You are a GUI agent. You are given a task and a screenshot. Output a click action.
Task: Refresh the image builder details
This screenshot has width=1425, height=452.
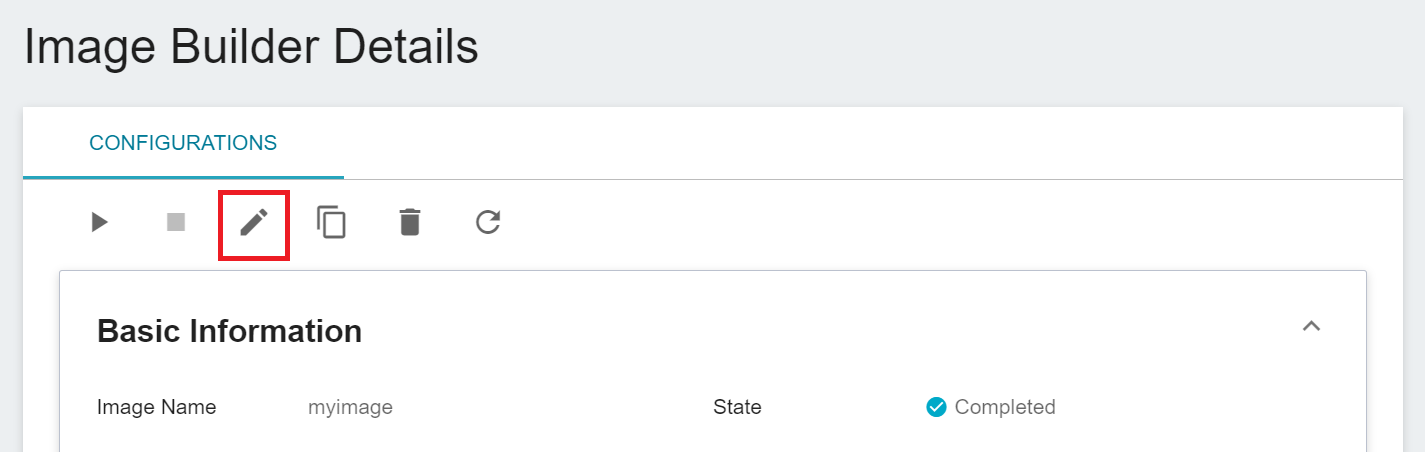pos(488,222)
